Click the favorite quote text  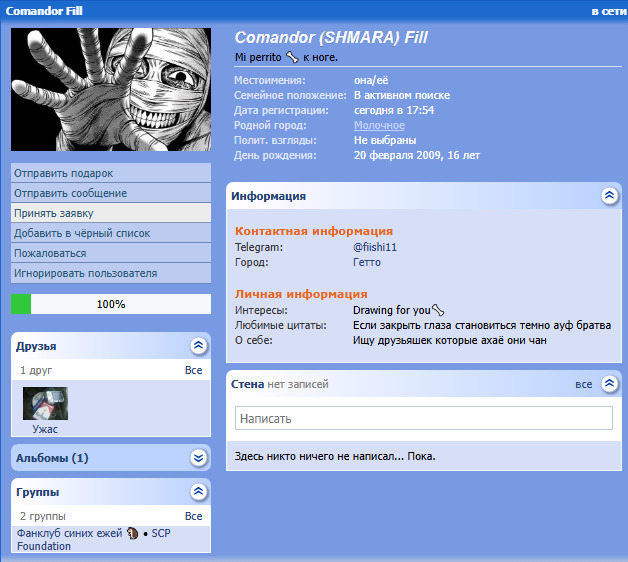[x=482, y=325]
